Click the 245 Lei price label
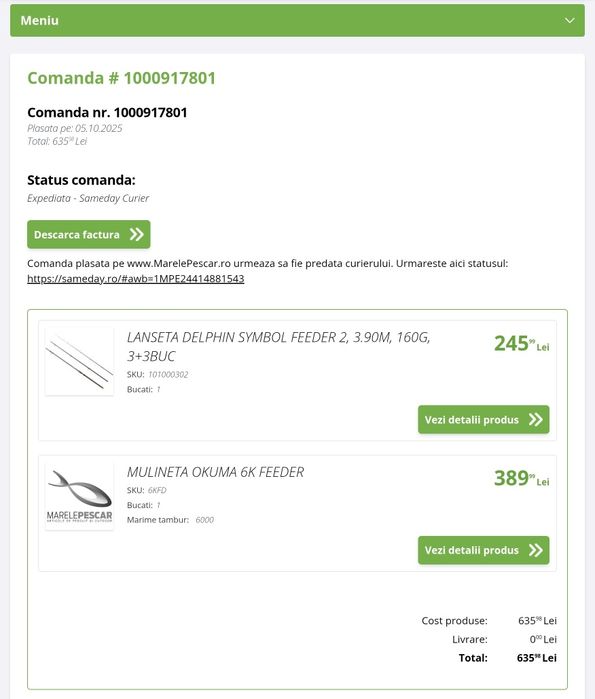The image size is (595, 699). [x=521, y=344]
